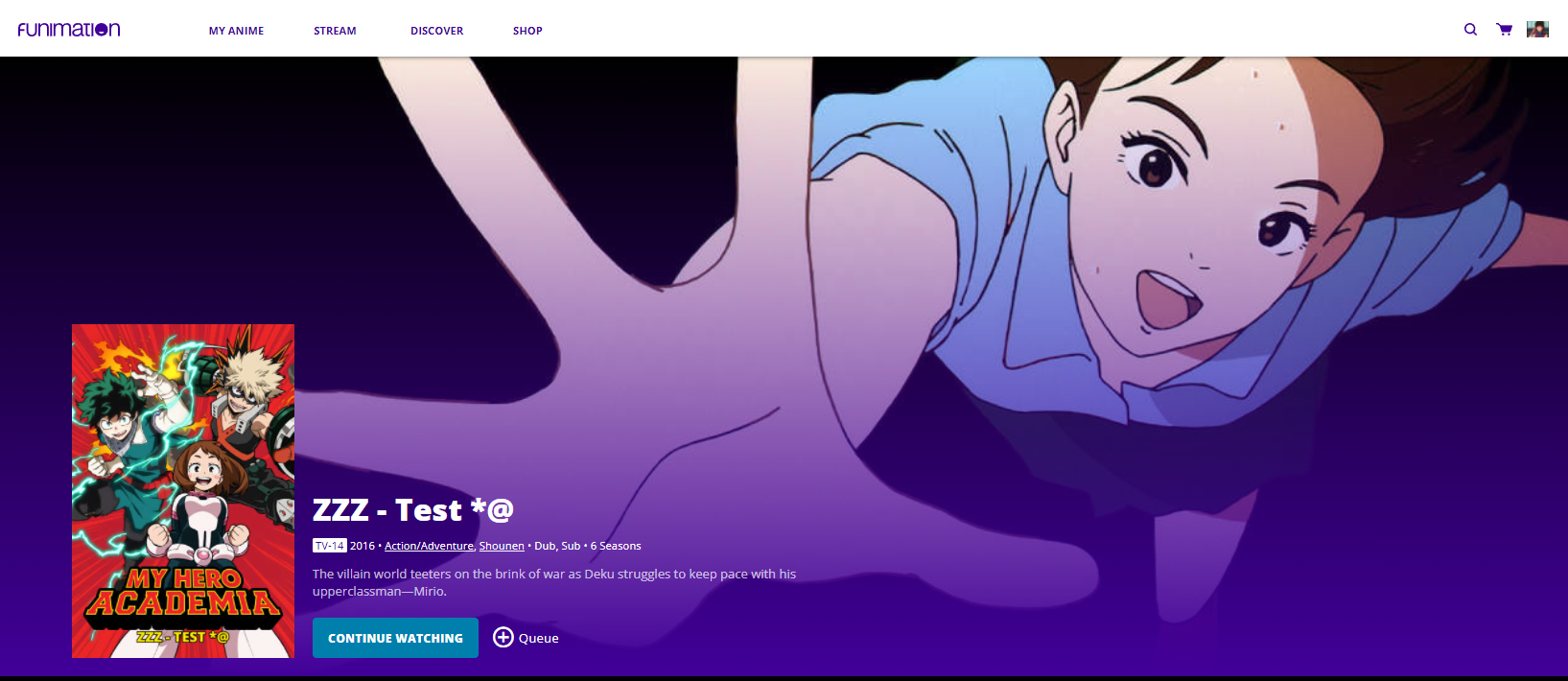The height and width of the screenshot is (681, 1568).
Task: Click the Queue text label
Action: click(538, 638)
